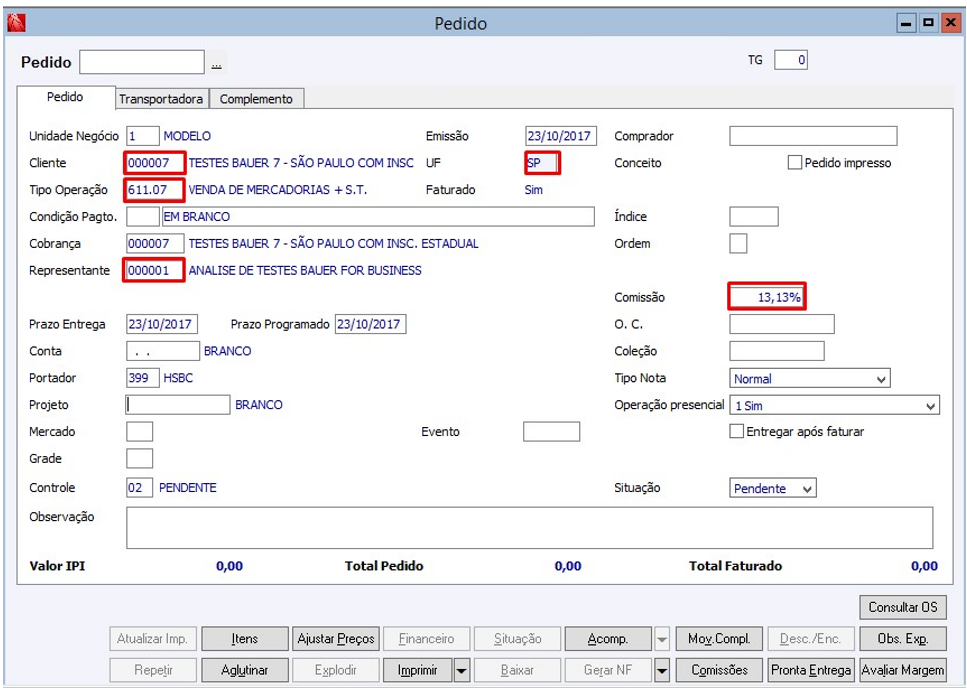Screen dimensions: 967x691
Task: Click the MODELO unit name
Action: (x=187, y=136)
